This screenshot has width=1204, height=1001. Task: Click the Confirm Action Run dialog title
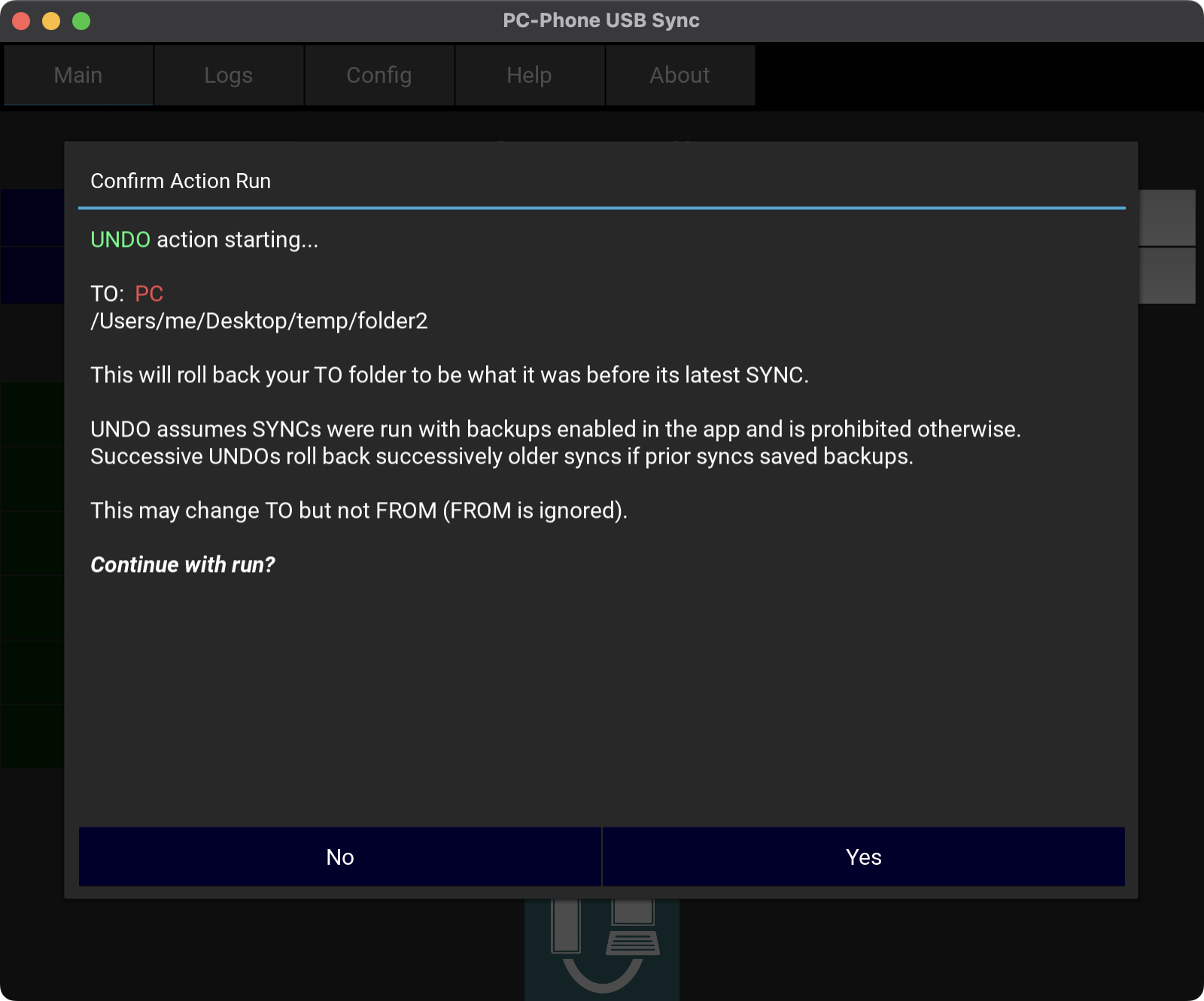(181, 181)
